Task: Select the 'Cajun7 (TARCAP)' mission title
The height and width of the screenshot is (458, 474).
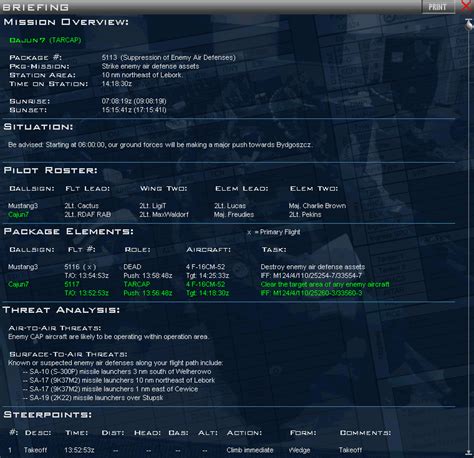Action: coord(45,40)
